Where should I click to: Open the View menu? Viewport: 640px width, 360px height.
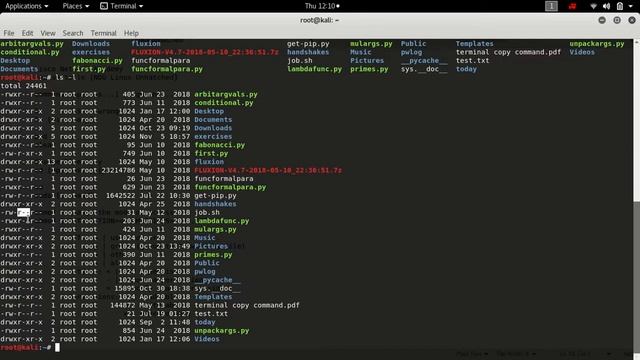point(48,33)
